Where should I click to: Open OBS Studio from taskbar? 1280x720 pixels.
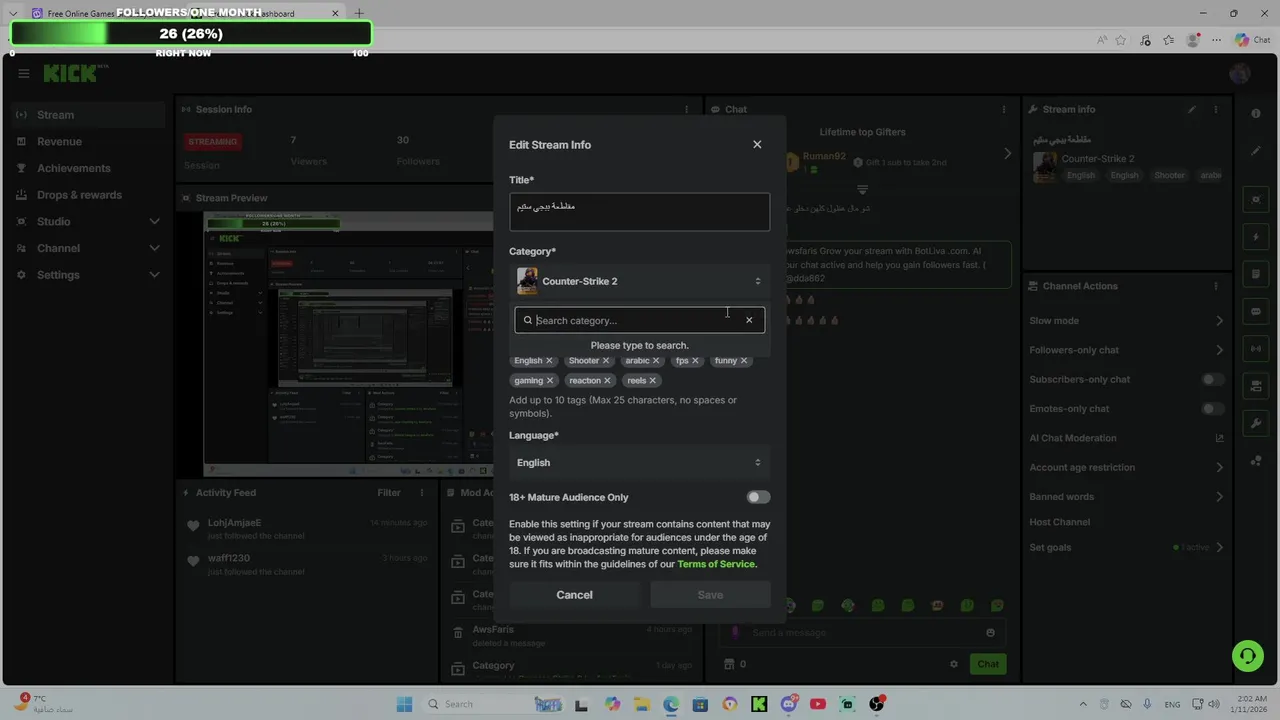pos(877,704)
